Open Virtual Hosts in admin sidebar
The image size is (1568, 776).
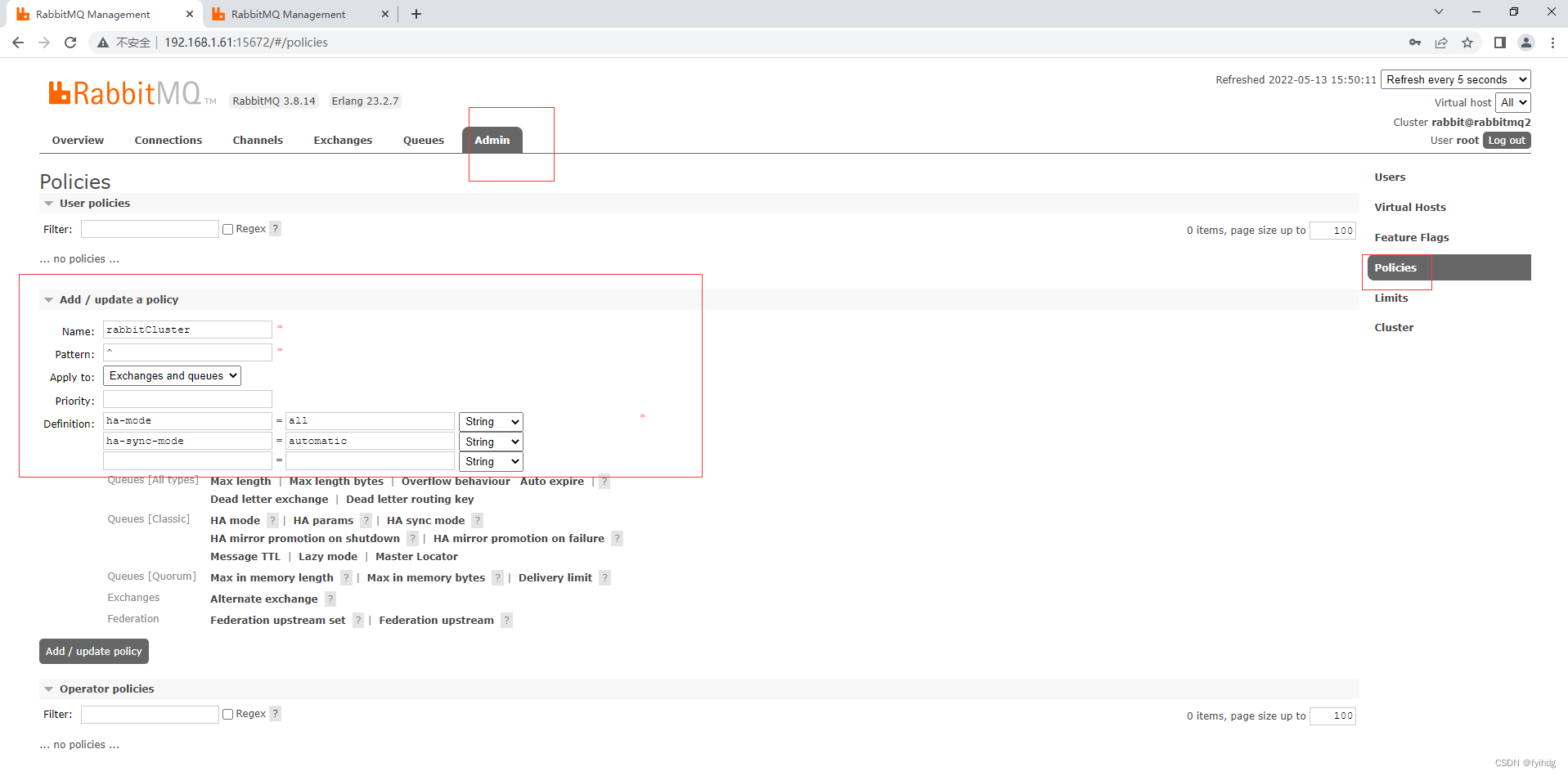(1410, 208)
